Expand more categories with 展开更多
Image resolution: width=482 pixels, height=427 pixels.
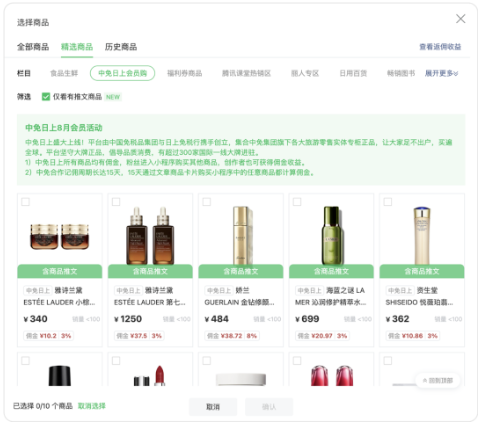(441, 73)
